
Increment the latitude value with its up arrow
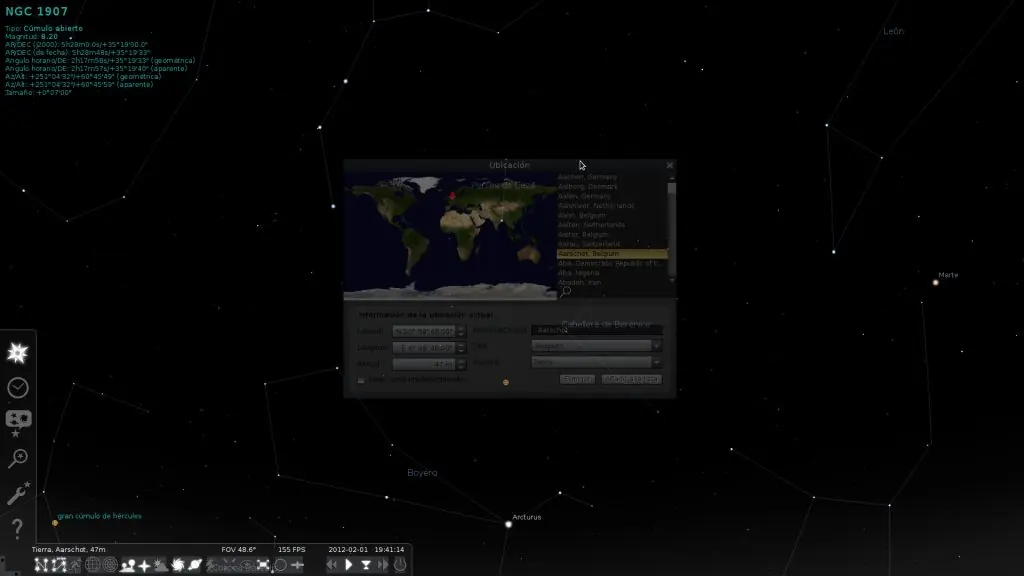pos(462,327)
